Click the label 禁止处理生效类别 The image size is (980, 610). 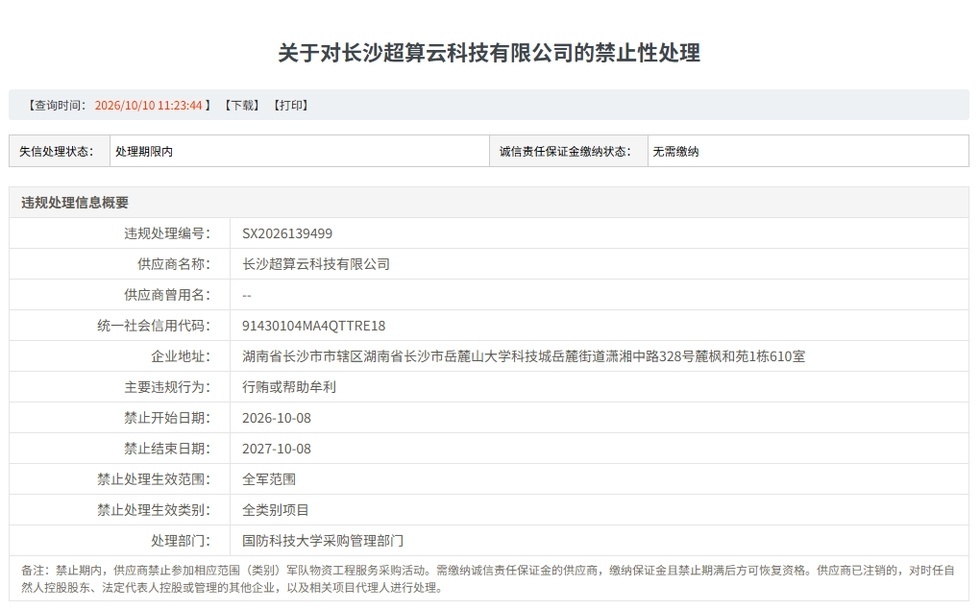click(154, 510)
